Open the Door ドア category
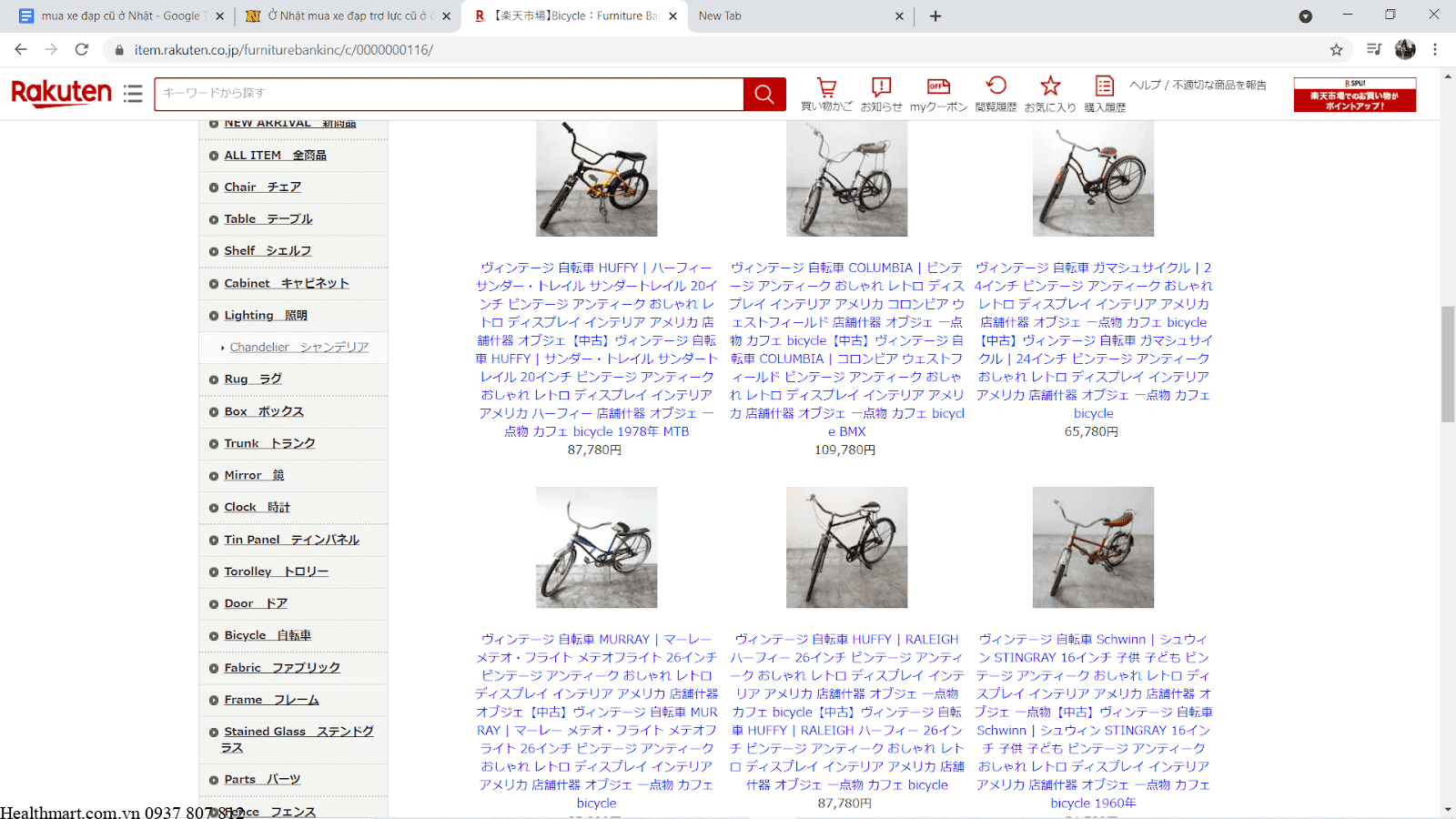This screenshot has height=819, width=1456. pos(256,604)
